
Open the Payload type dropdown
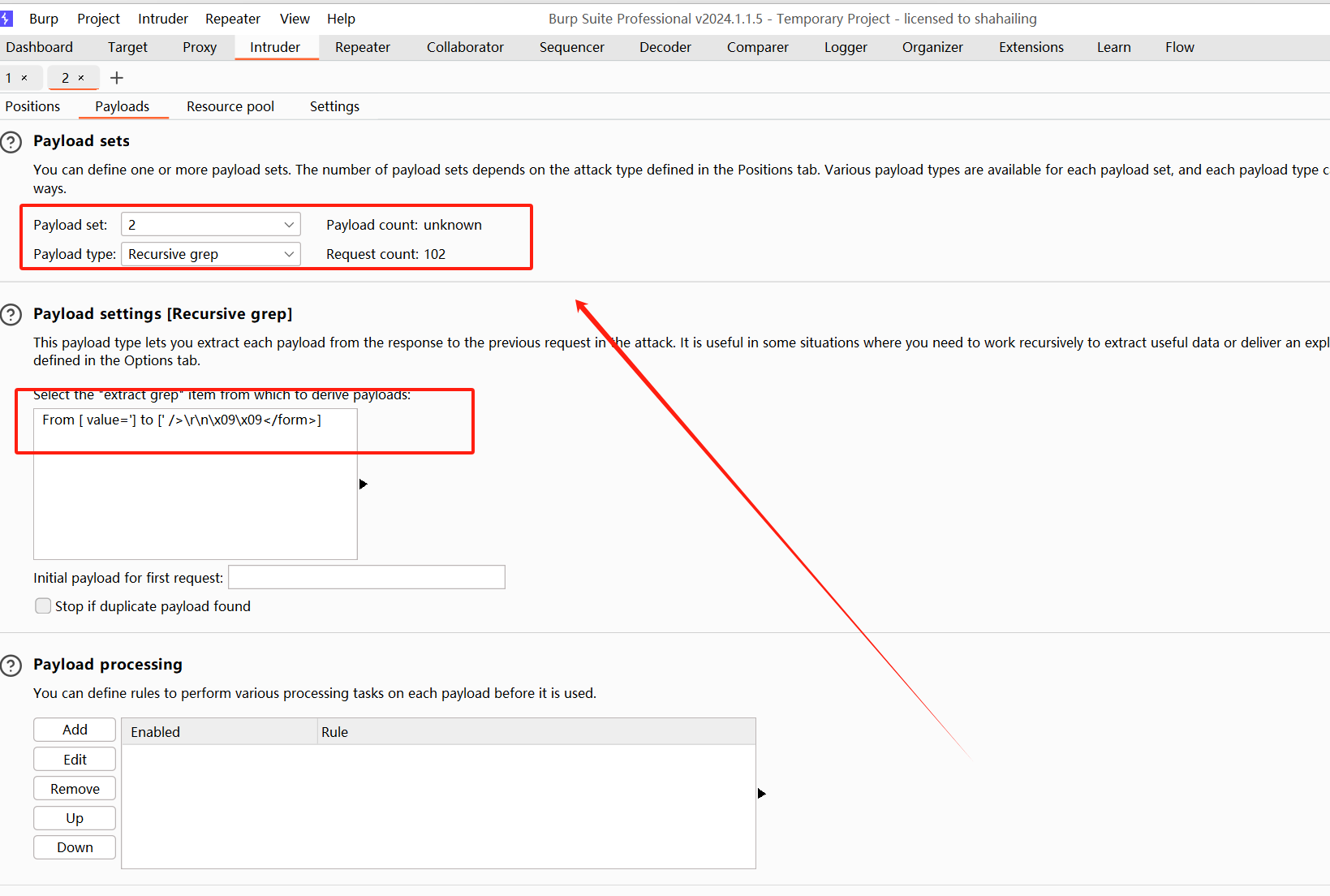pos(211,254)
